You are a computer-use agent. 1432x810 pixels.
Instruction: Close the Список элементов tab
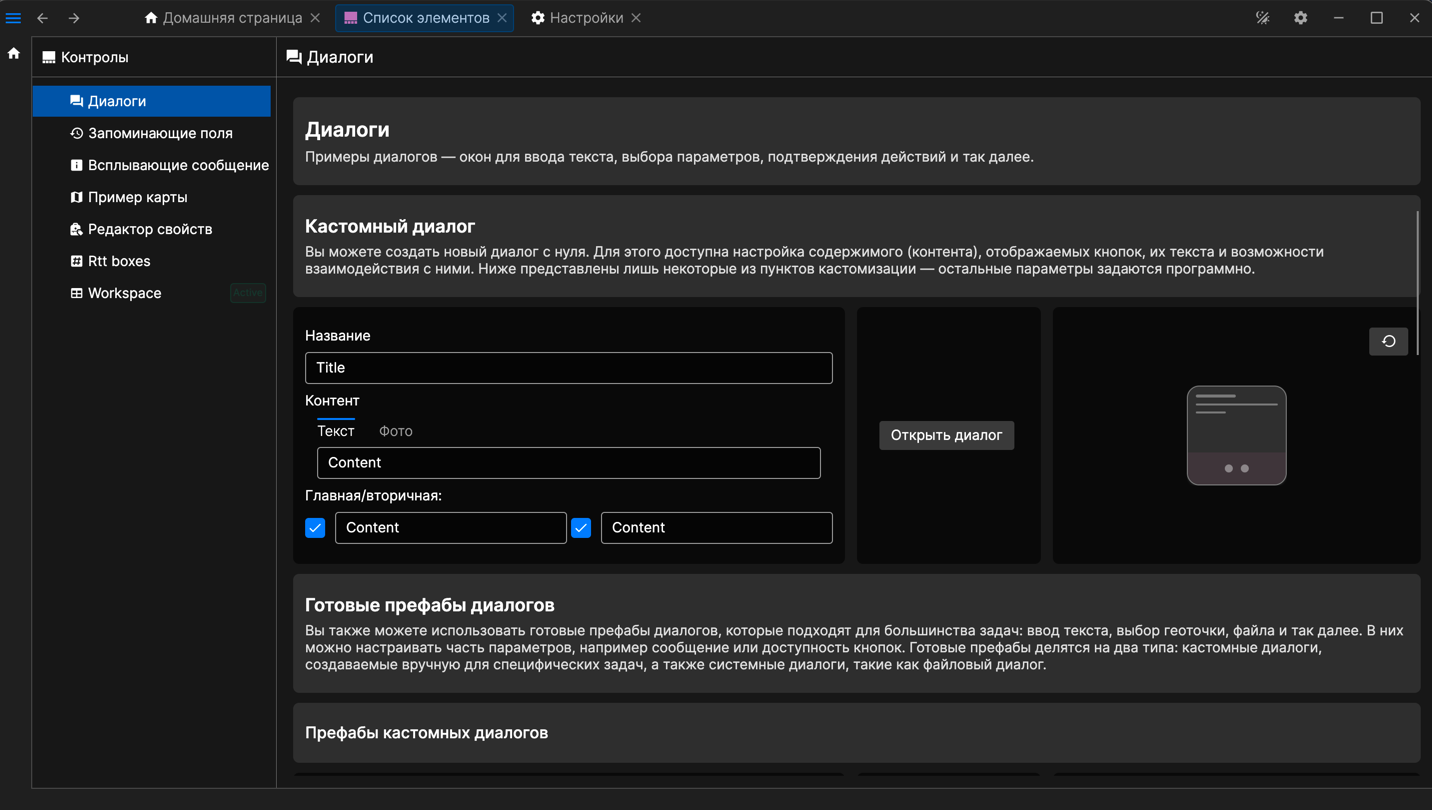[x=502, y=18]
